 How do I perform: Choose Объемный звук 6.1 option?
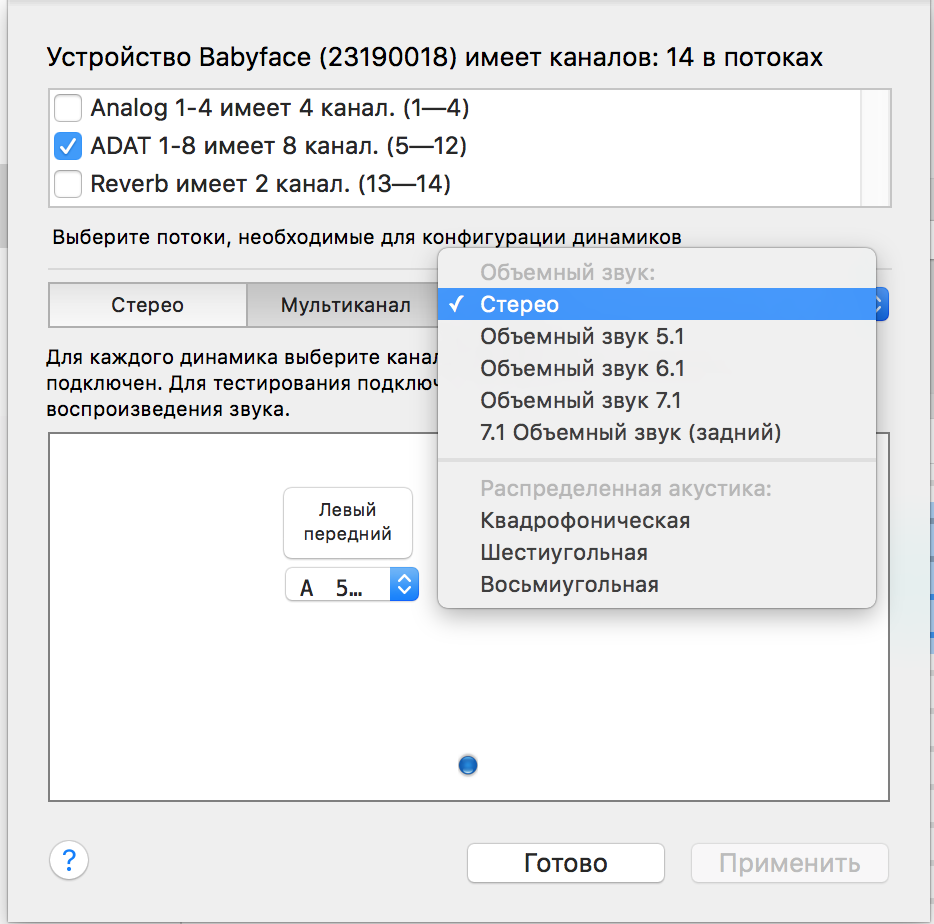click(656, 369)
